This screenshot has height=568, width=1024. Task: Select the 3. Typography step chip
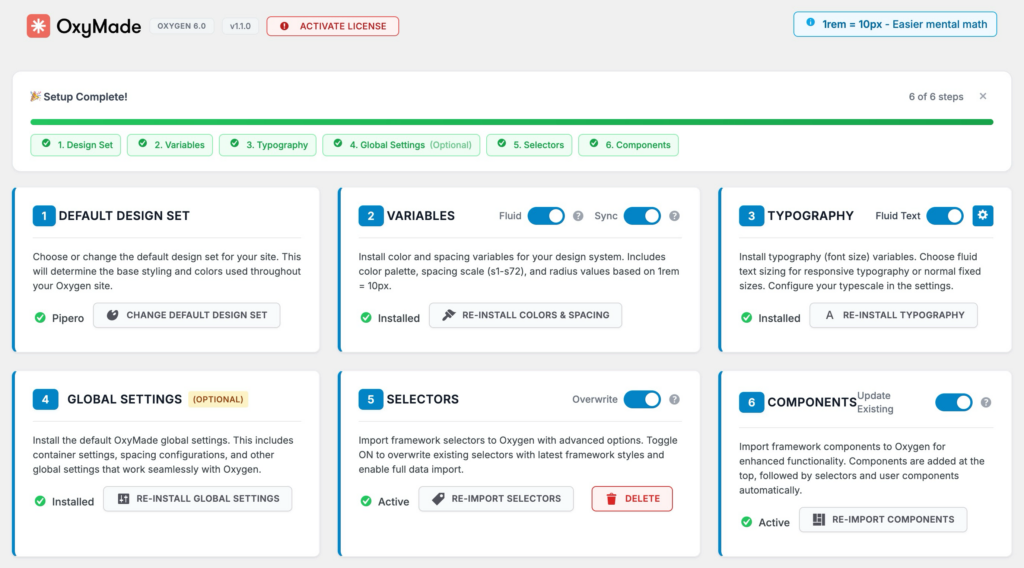(268, 145)
